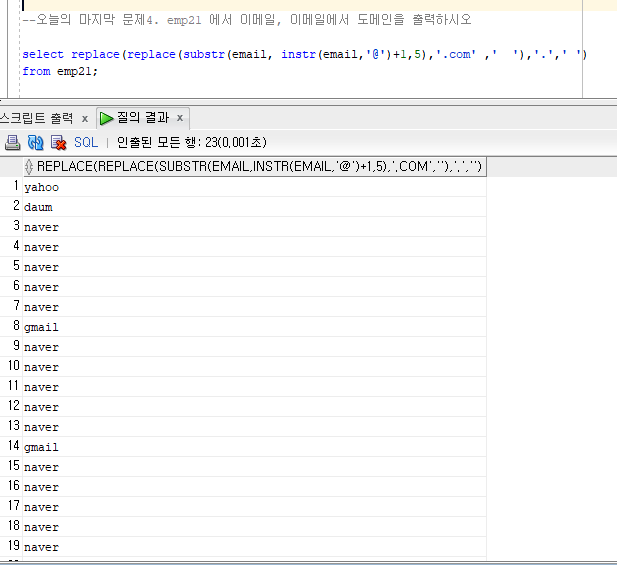Click the 인출된 모든 행: 23 status text
Image resolution: width=617 pixels, height=565 pixels.
(192, 142)
